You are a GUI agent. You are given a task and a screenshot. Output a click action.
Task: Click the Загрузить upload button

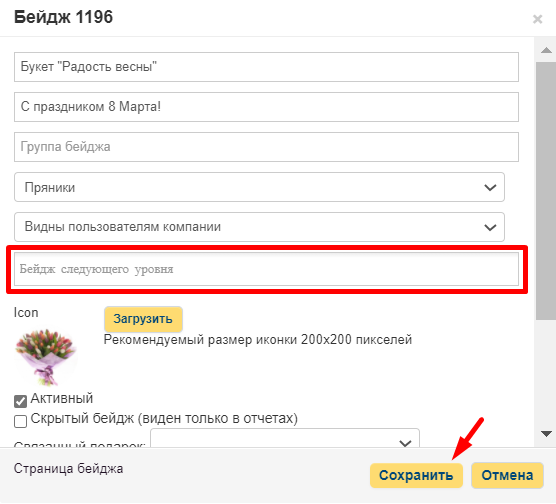click(143, 319)
